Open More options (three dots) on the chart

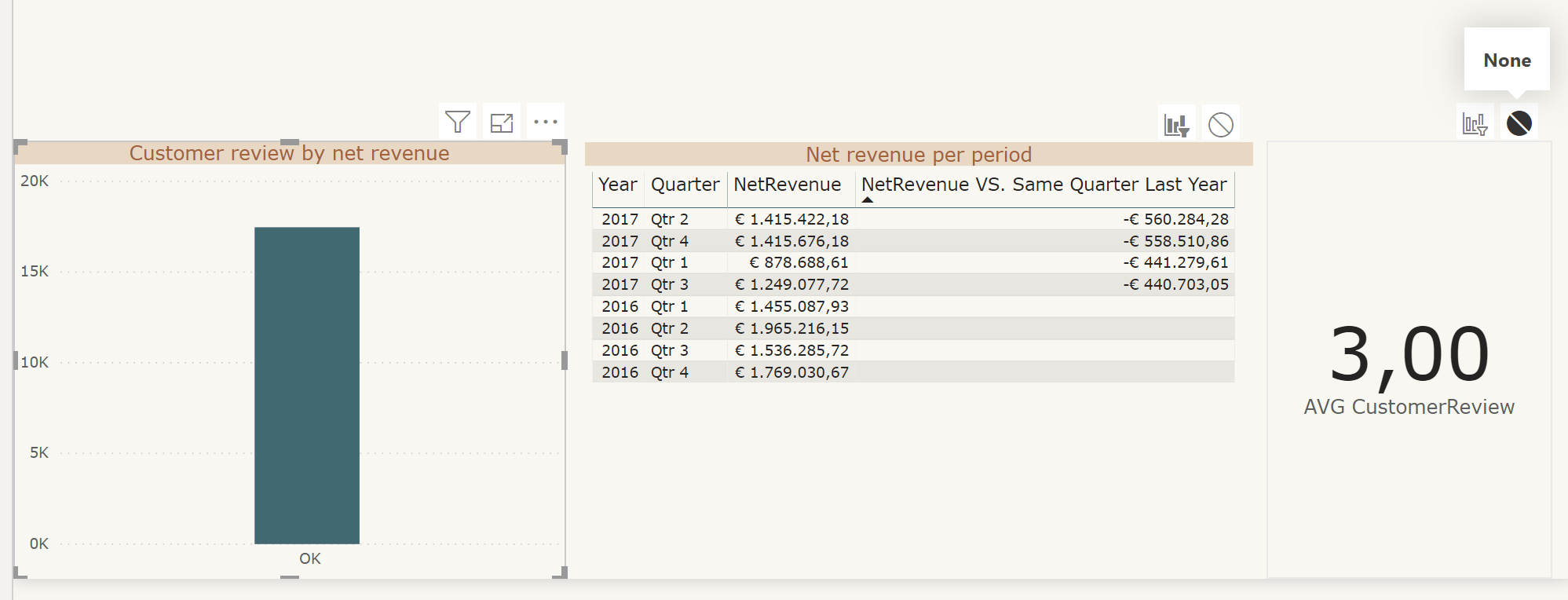point(546,122)
